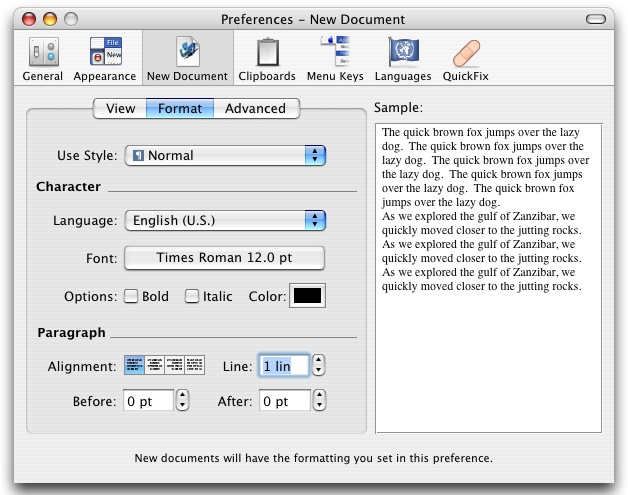628x495 pixels.
Task: Select left paragraph alignment icon
Action: [x=134, y=366]
